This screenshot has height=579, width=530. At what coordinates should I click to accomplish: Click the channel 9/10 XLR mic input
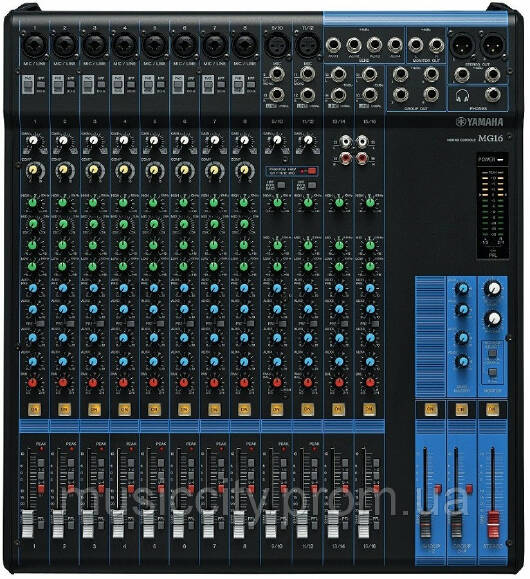(276, 45)
